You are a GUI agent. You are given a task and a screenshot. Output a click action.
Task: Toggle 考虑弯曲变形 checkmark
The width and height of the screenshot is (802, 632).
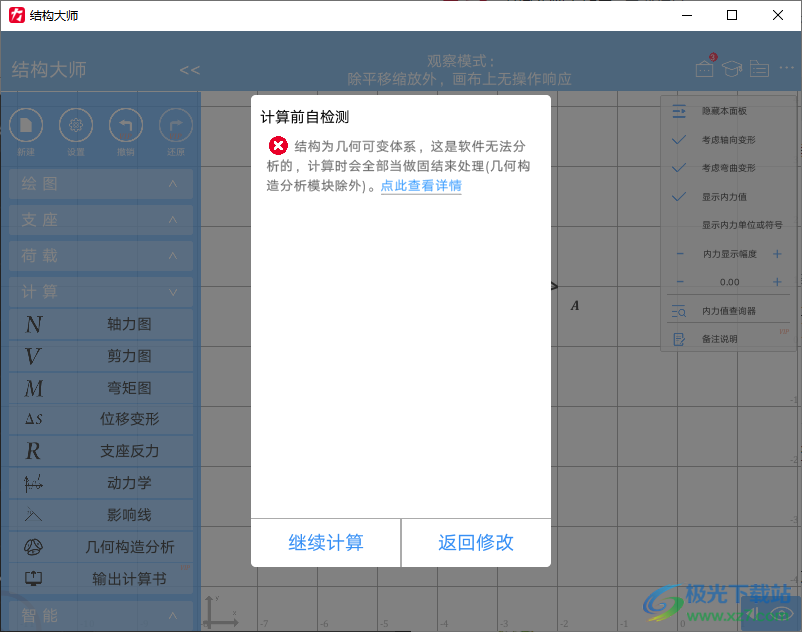pyautogui.click(x=679, y=168)
